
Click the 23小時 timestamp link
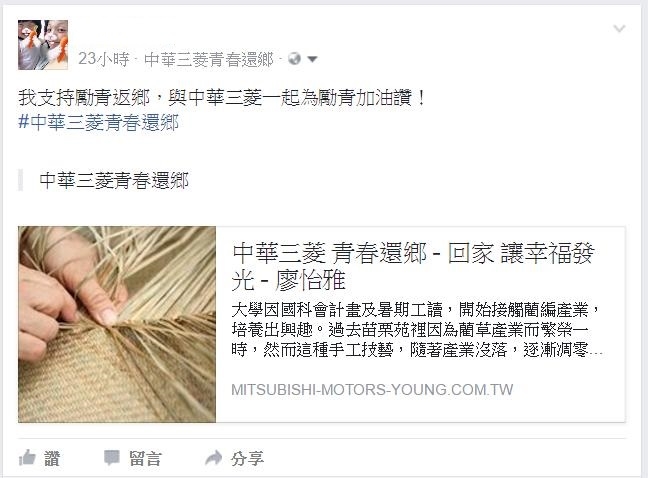pos(104,59)
